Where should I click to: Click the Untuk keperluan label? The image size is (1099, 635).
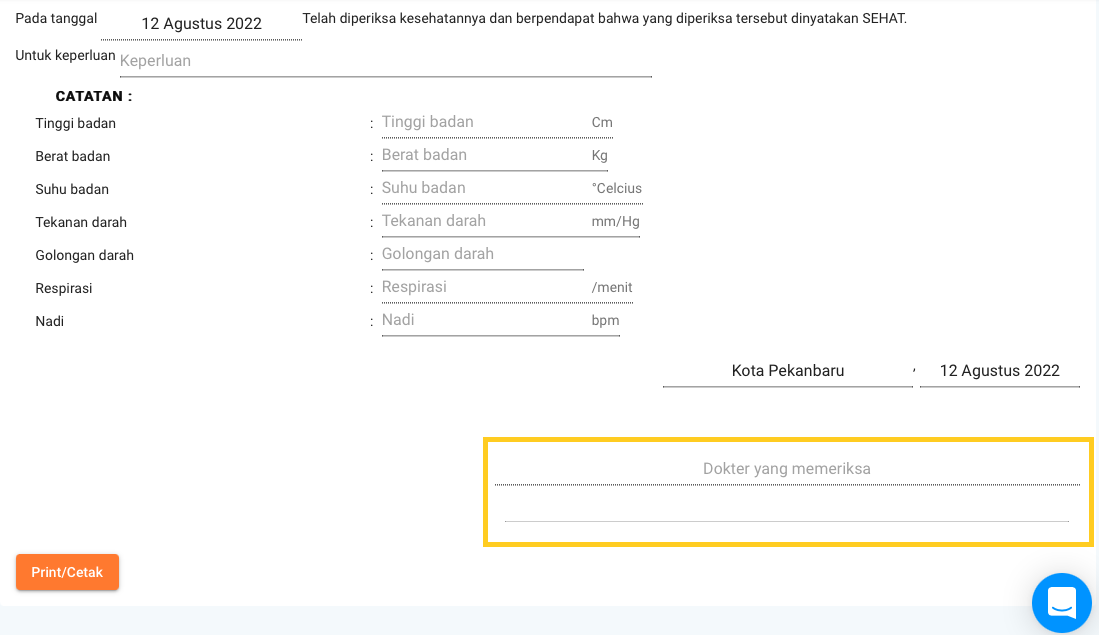(x=65, y=55)
